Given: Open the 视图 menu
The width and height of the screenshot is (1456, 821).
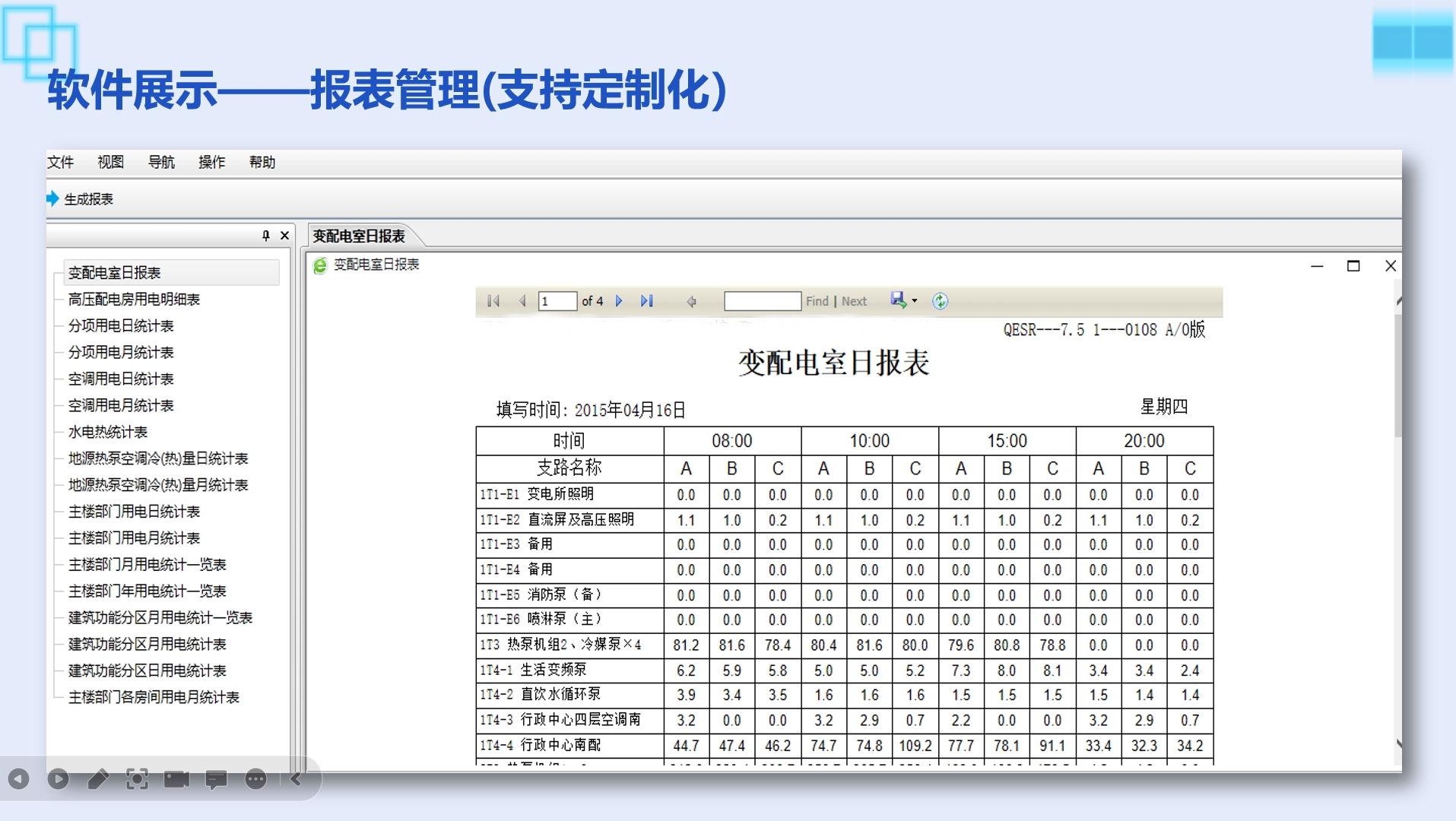Looking at the screenshot, I should point(111,162).
